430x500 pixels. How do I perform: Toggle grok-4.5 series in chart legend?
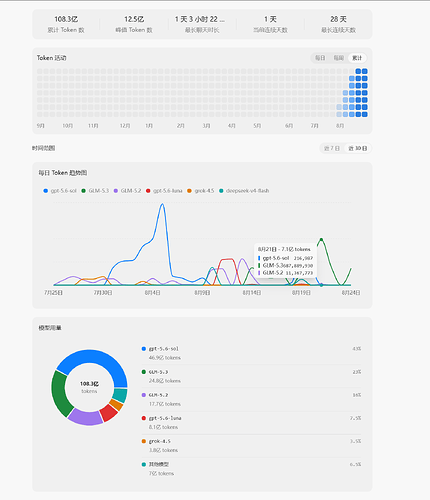tap(201, 191)
